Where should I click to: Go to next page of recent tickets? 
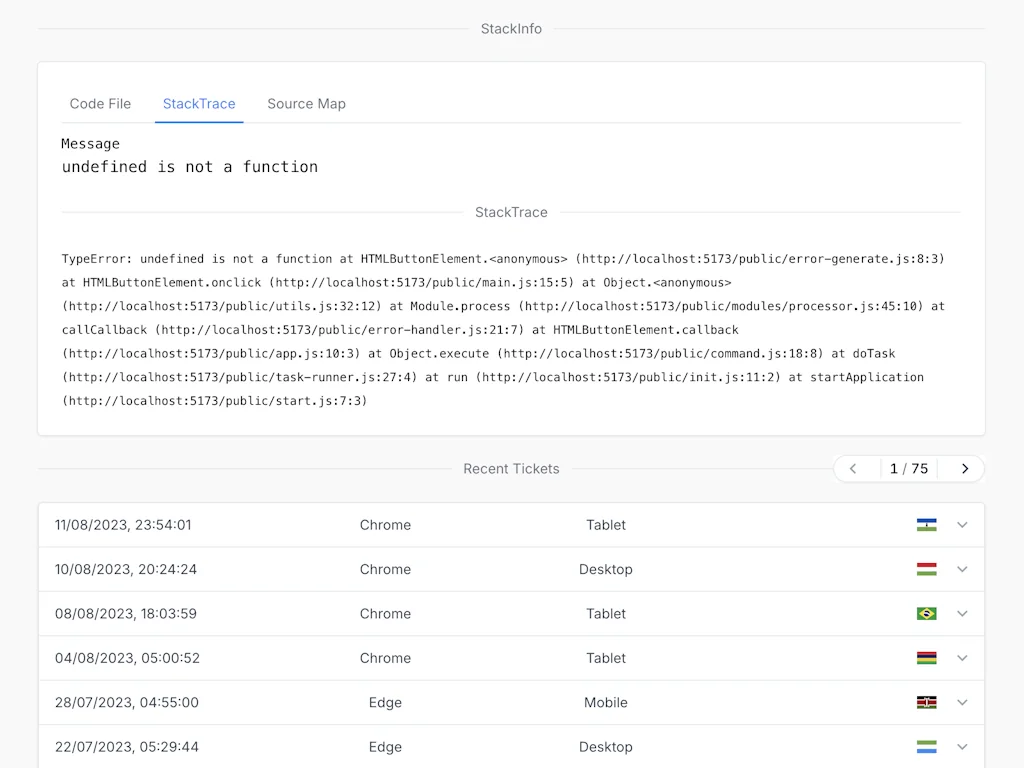point(964,469)
